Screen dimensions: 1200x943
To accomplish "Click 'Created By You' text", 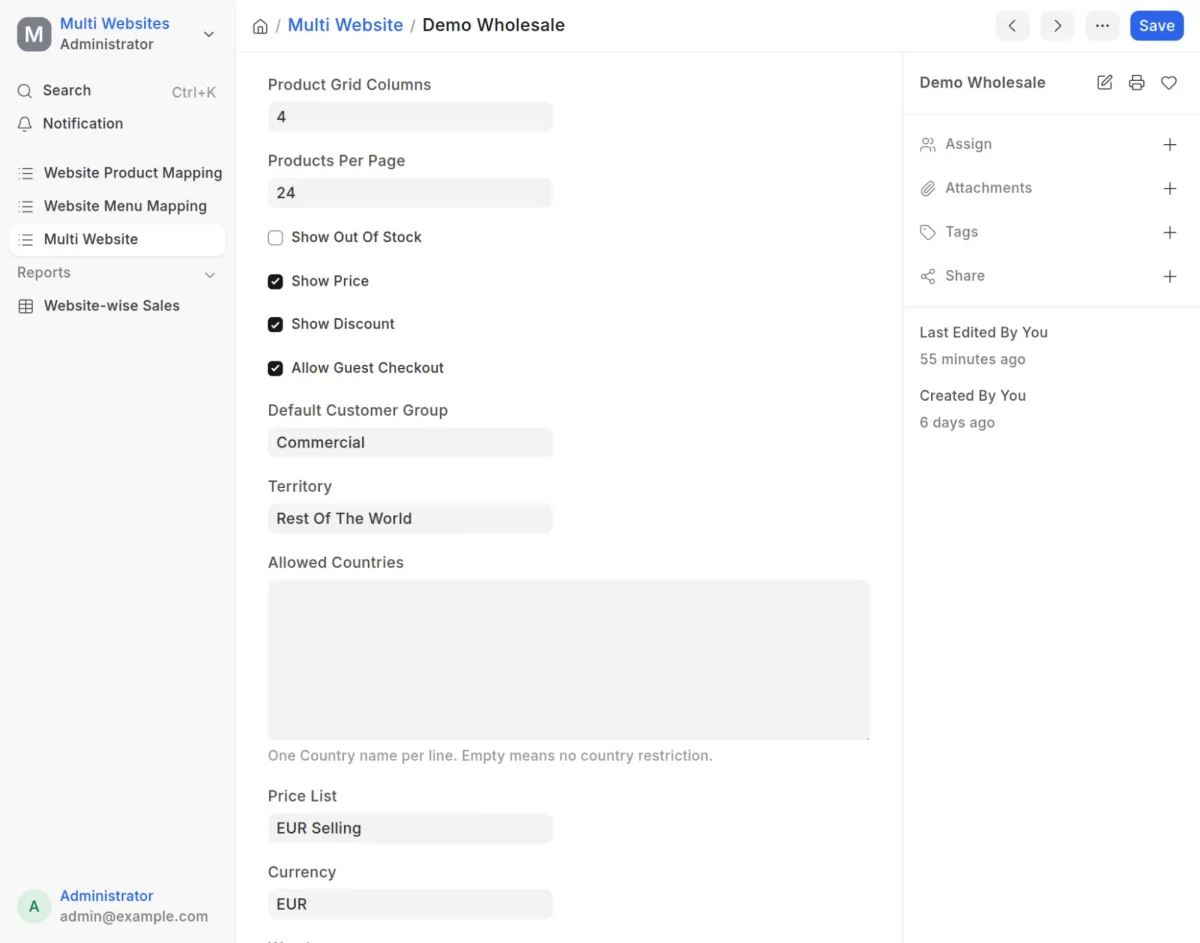I will point(973,396).
